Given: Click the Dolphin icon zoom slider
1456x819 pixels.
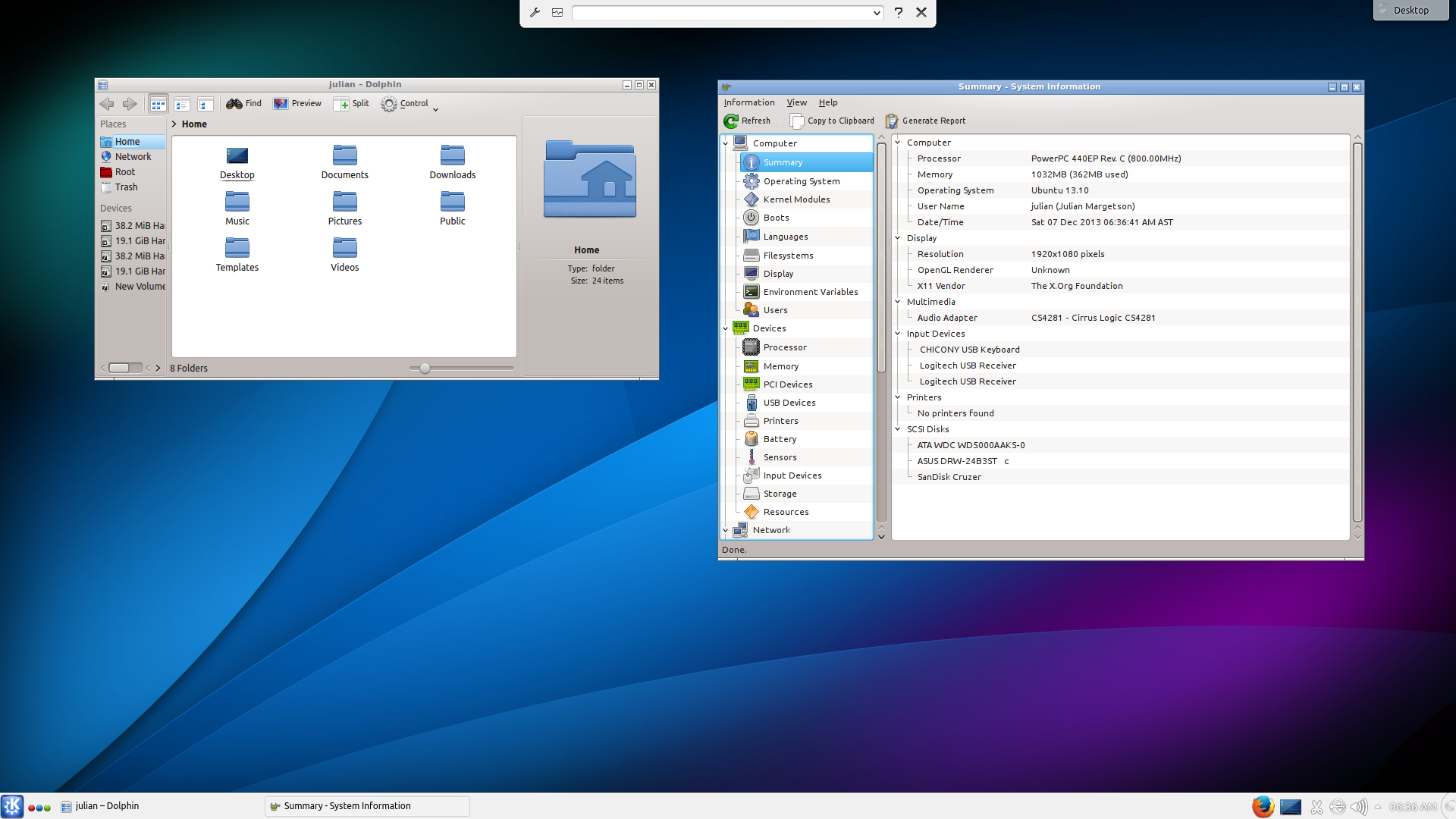Looking at the screenshot, I should click(425, 369).
